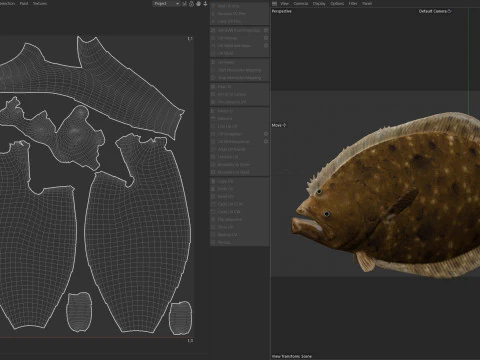Click the Start Interactive Mapping icon

coord(213,70)
